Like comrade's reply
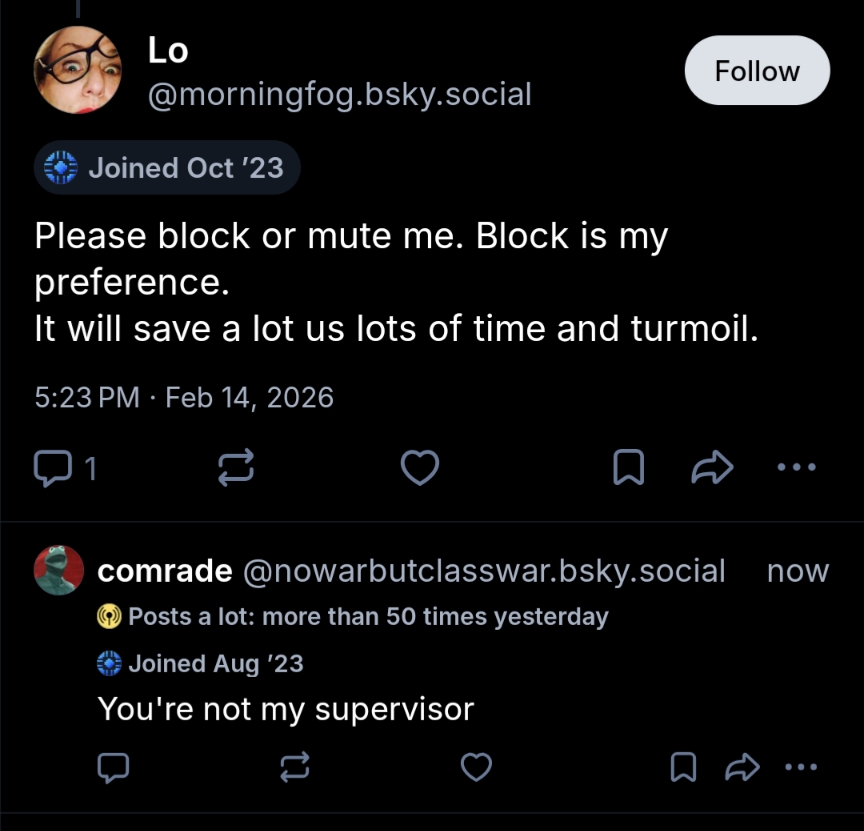Image resolution: width=864 pixels, height=831 pixels. click(476, 767)
